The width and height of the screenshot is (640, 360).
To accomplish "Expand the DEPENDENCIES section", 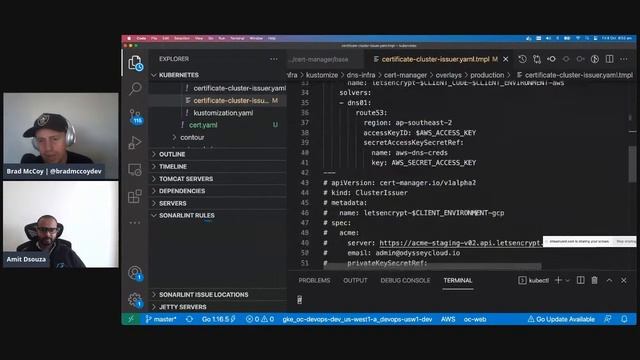I will (x=218, y=191).
